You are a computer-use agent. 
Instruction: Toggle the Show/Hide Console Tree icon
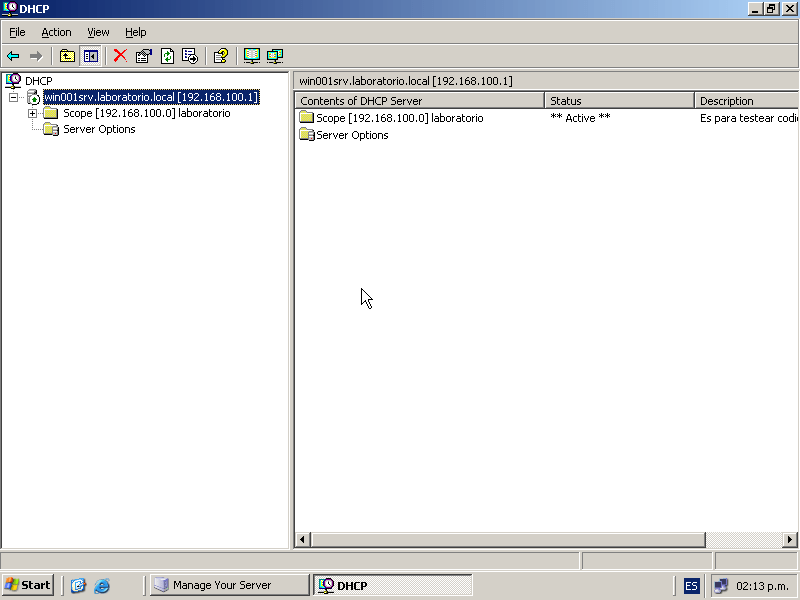click(x=91, y=56)
